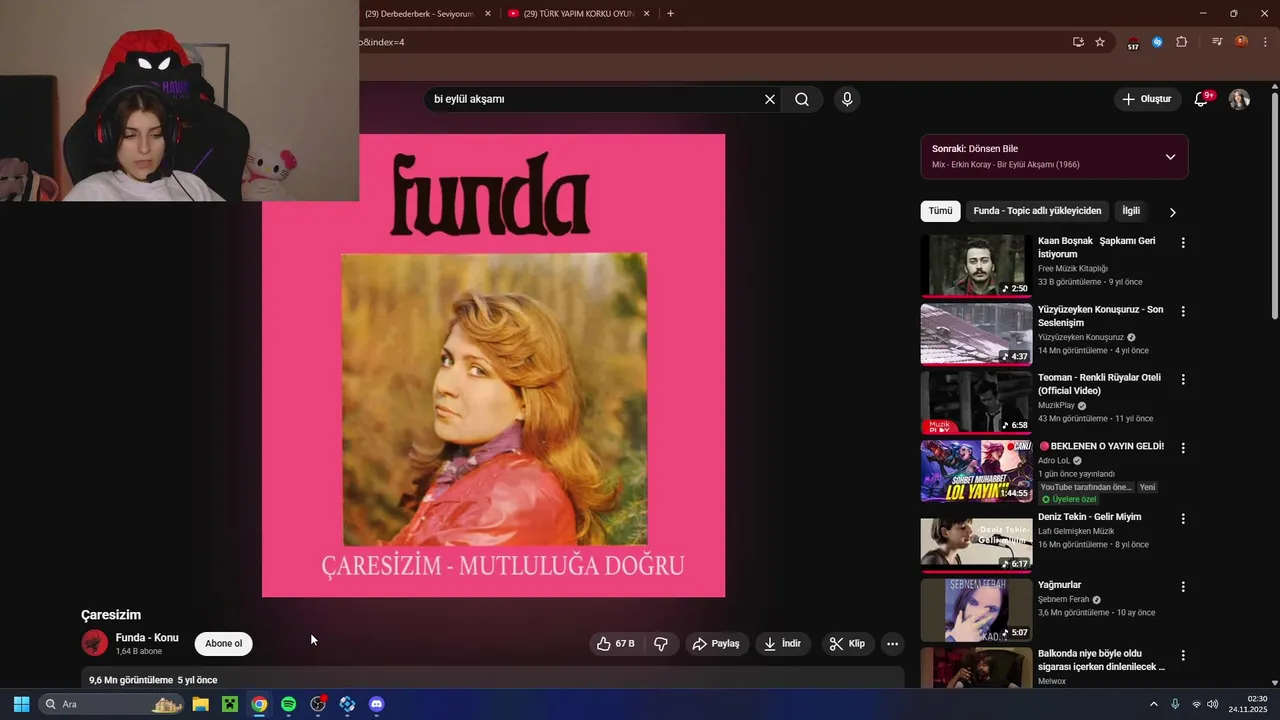Open options for Kaan Boşnak video

click(1183, 243)
